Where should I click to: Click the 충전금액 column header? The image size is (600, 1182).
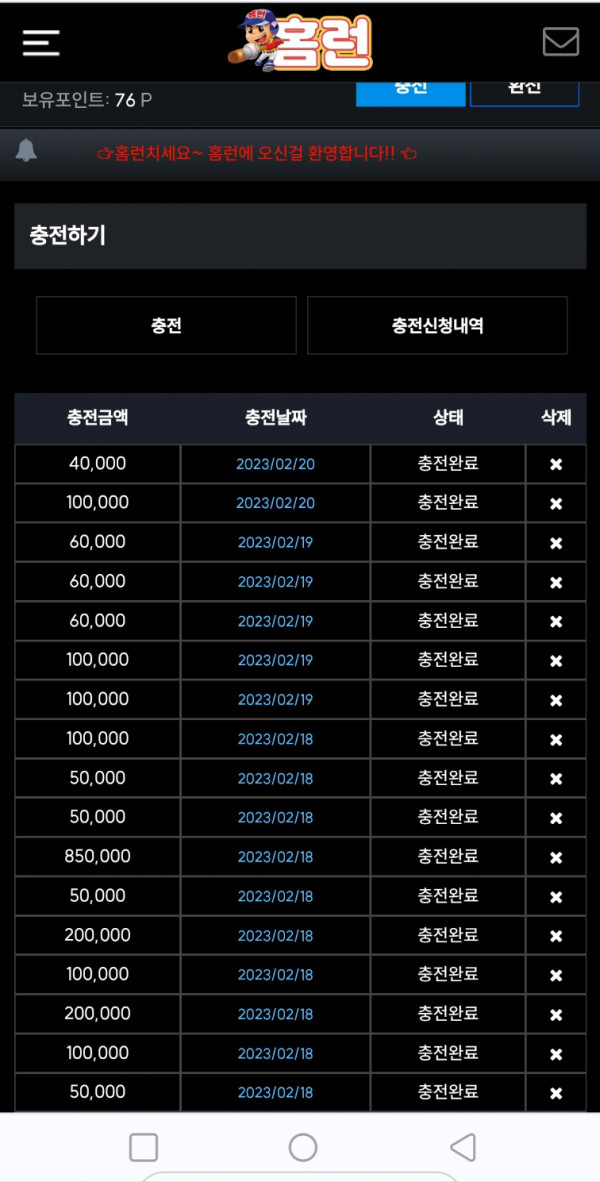97,418
